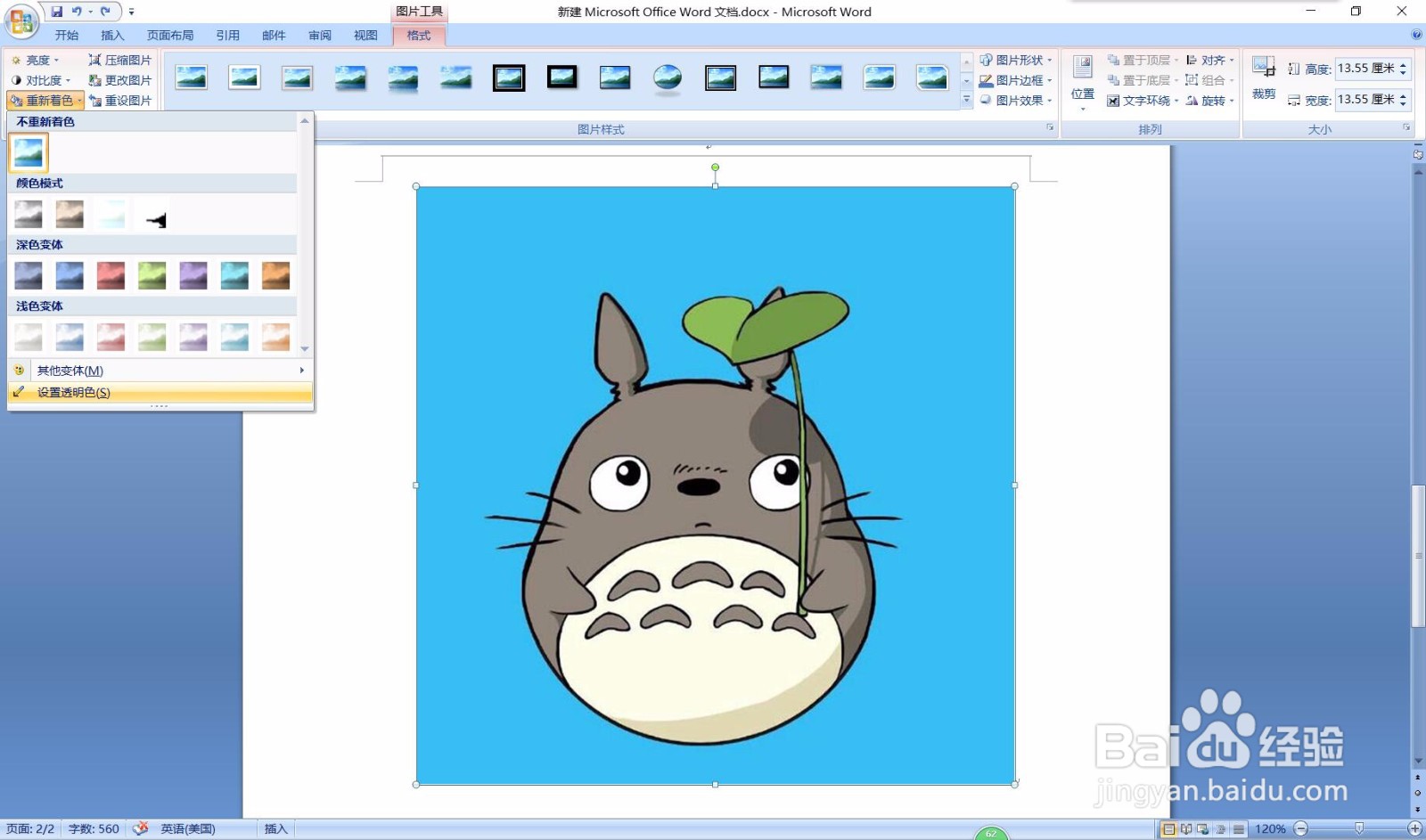This screenshot has width=1426, height=840.
Task: Open the 亮度 brightness dropdown
Action: pos(37,60)
